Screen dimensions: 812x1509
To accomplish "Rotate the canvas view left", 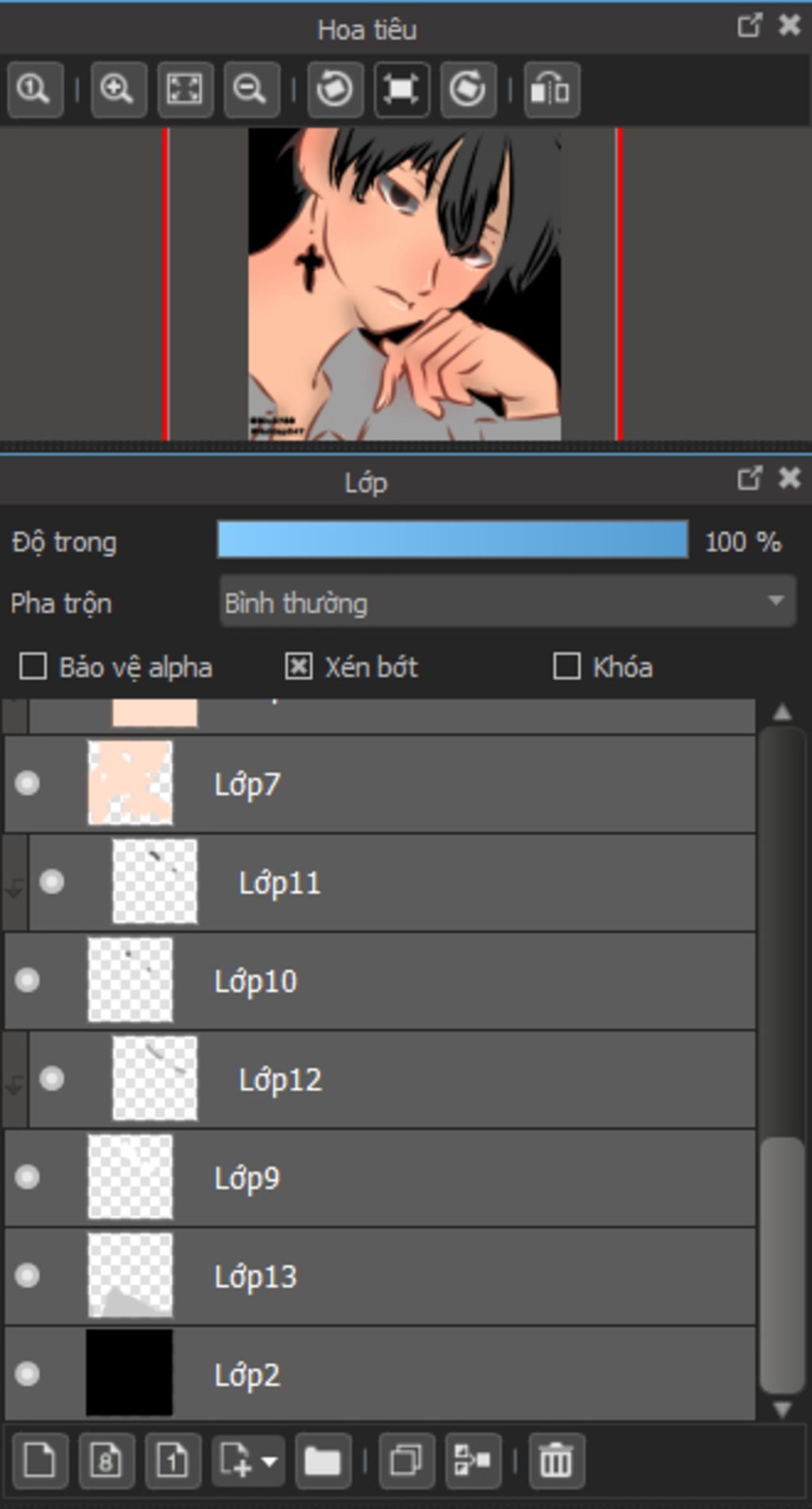I will click(335, 89).
